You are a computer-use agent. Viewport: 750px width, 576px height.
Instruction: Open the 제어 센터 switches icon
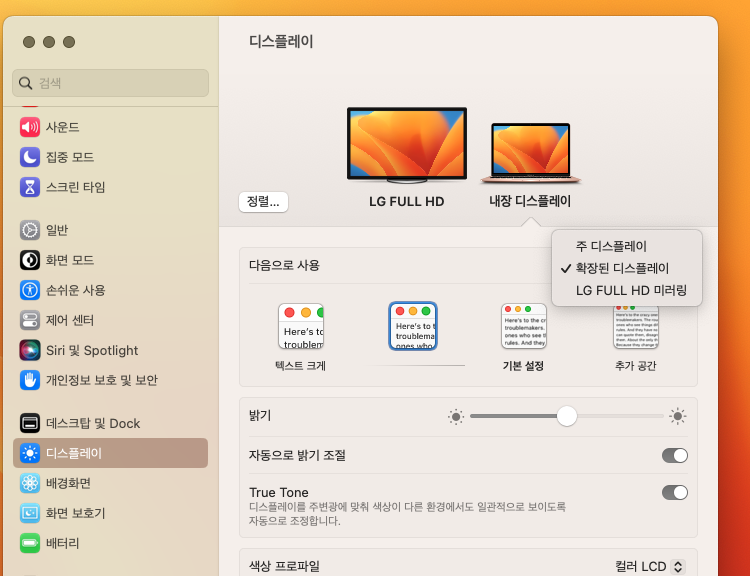coord(30,320)
